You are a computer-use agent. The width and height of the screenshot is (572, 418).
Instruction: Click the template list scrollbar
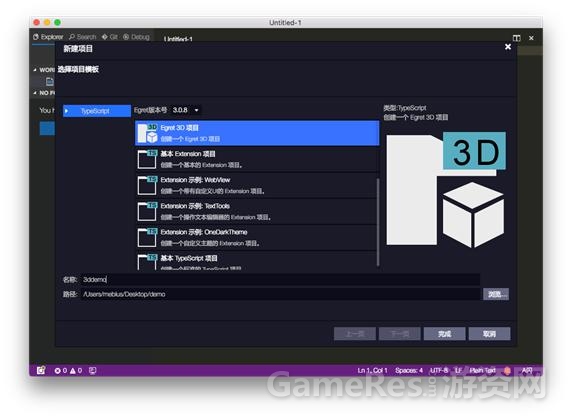(x=378, y=222)
